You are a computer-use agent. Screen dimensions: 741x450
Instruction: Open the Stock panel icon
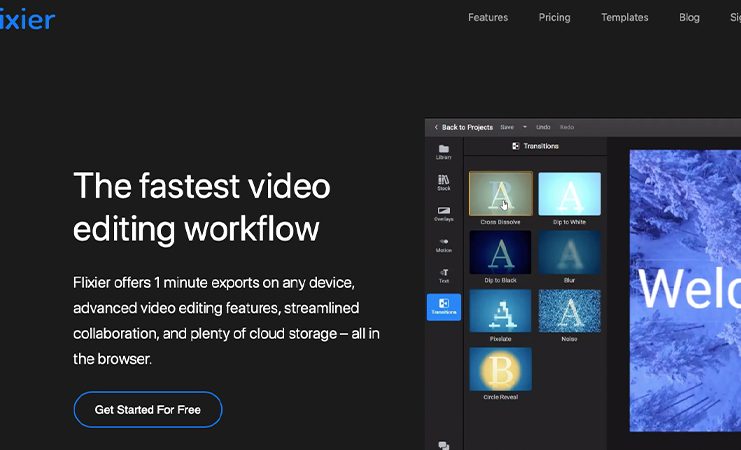click(444, 183)
